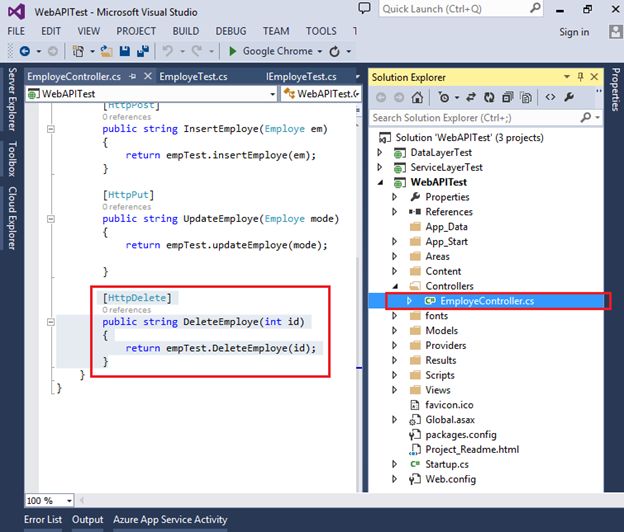Viewport: 624px width, 532px height.
Task: Click the Save All toolbar icon
Action: (x=142, y=51)
